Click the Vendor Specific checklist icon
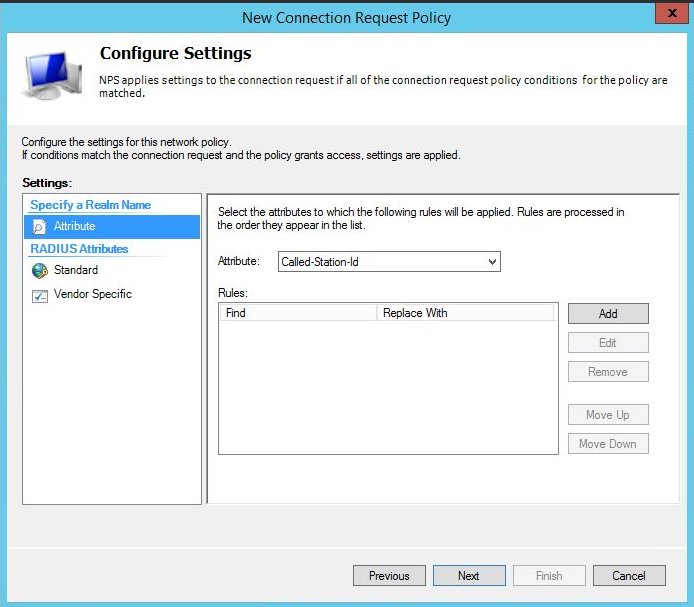Viewport: 694px width, 607px height. [39, 295]
